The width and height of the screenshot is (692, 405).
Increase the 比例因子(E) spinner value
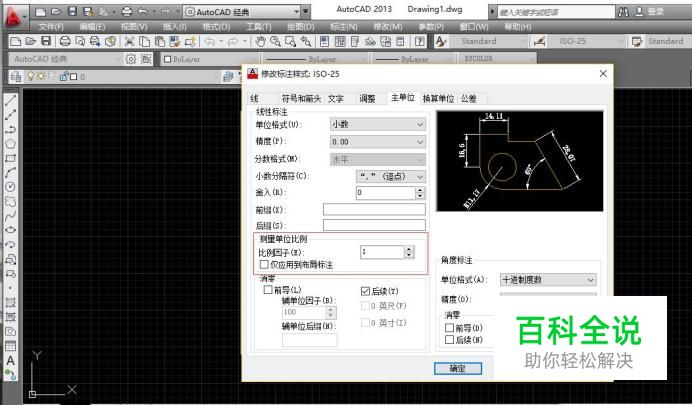(409, 249)
